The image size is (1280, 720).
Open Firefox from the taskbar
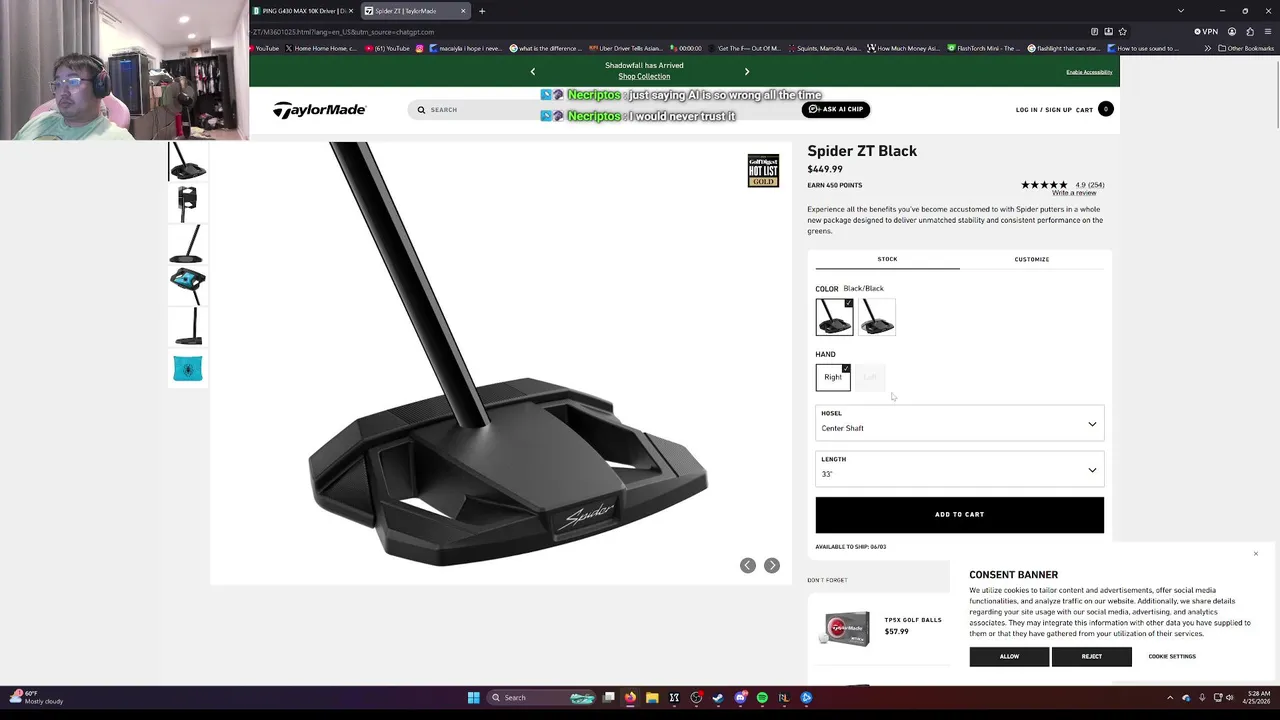click(630, 698)
